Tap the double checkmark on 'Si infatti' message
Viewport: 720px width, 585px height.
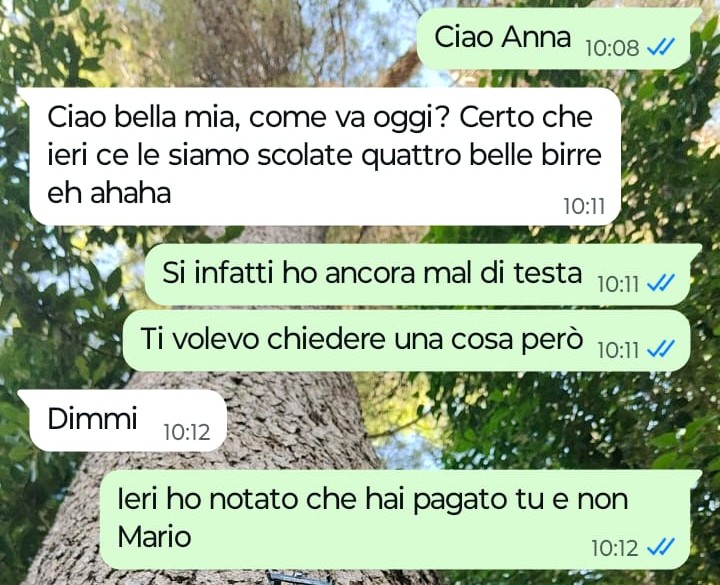click(x=661, y=283)
